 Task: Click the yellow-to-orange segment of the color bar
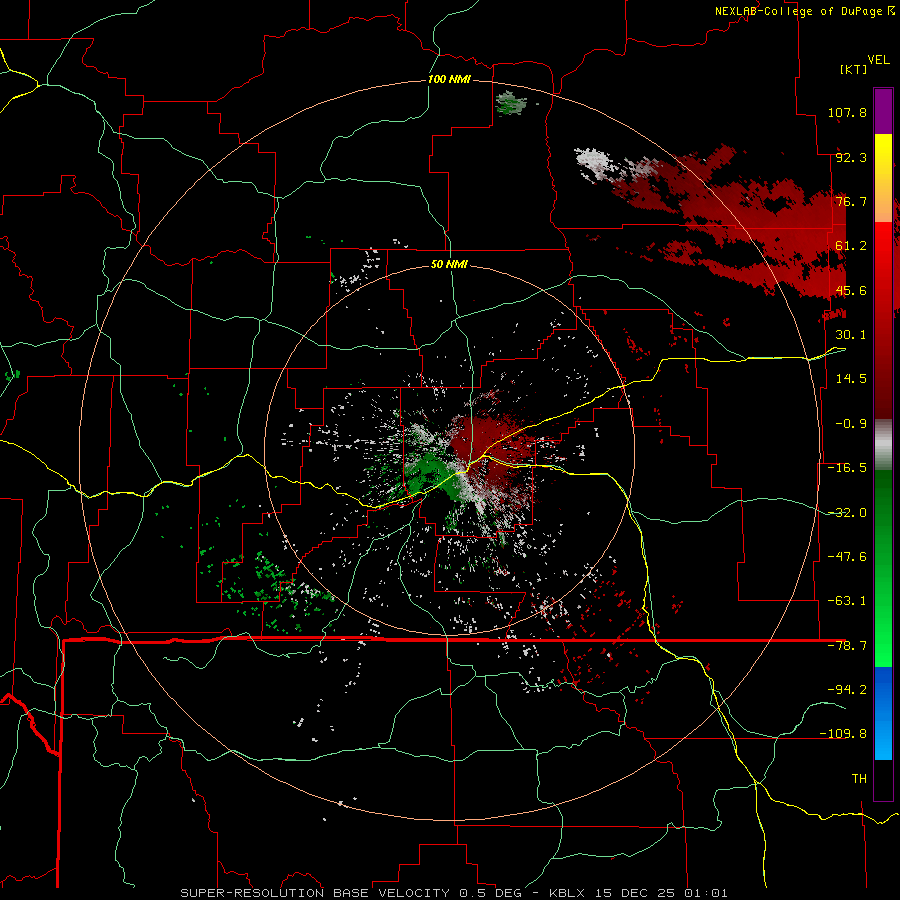click(883, 178)
